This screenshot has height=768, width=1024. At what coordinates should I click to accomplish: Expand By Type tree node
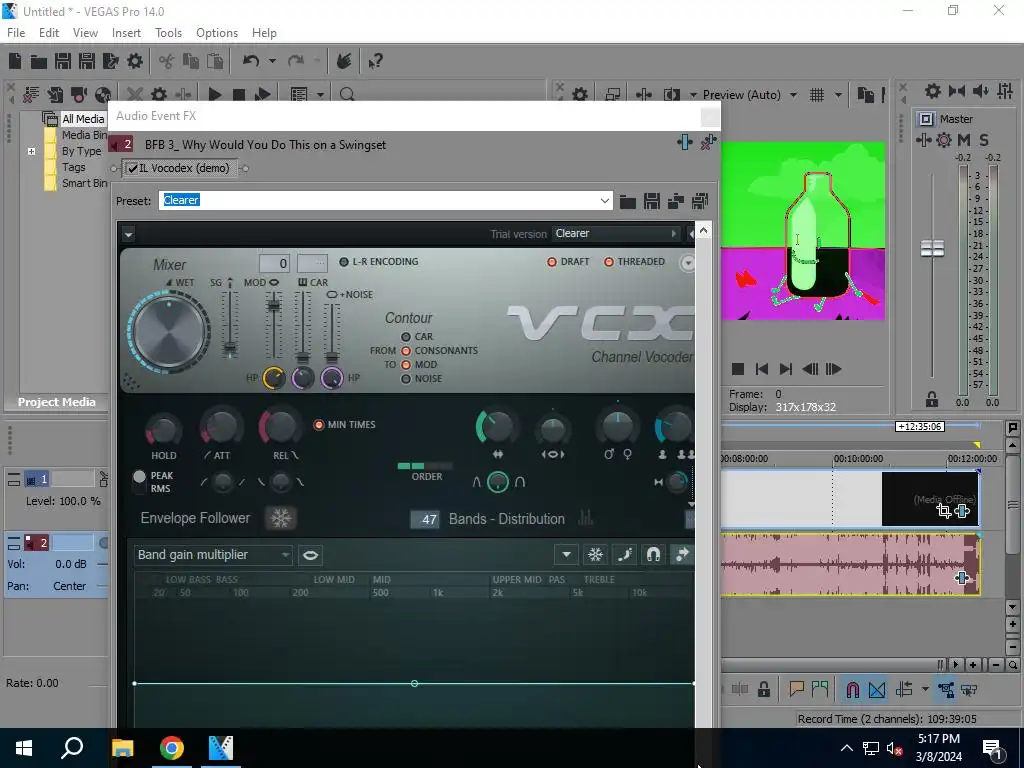pos(31,152)
